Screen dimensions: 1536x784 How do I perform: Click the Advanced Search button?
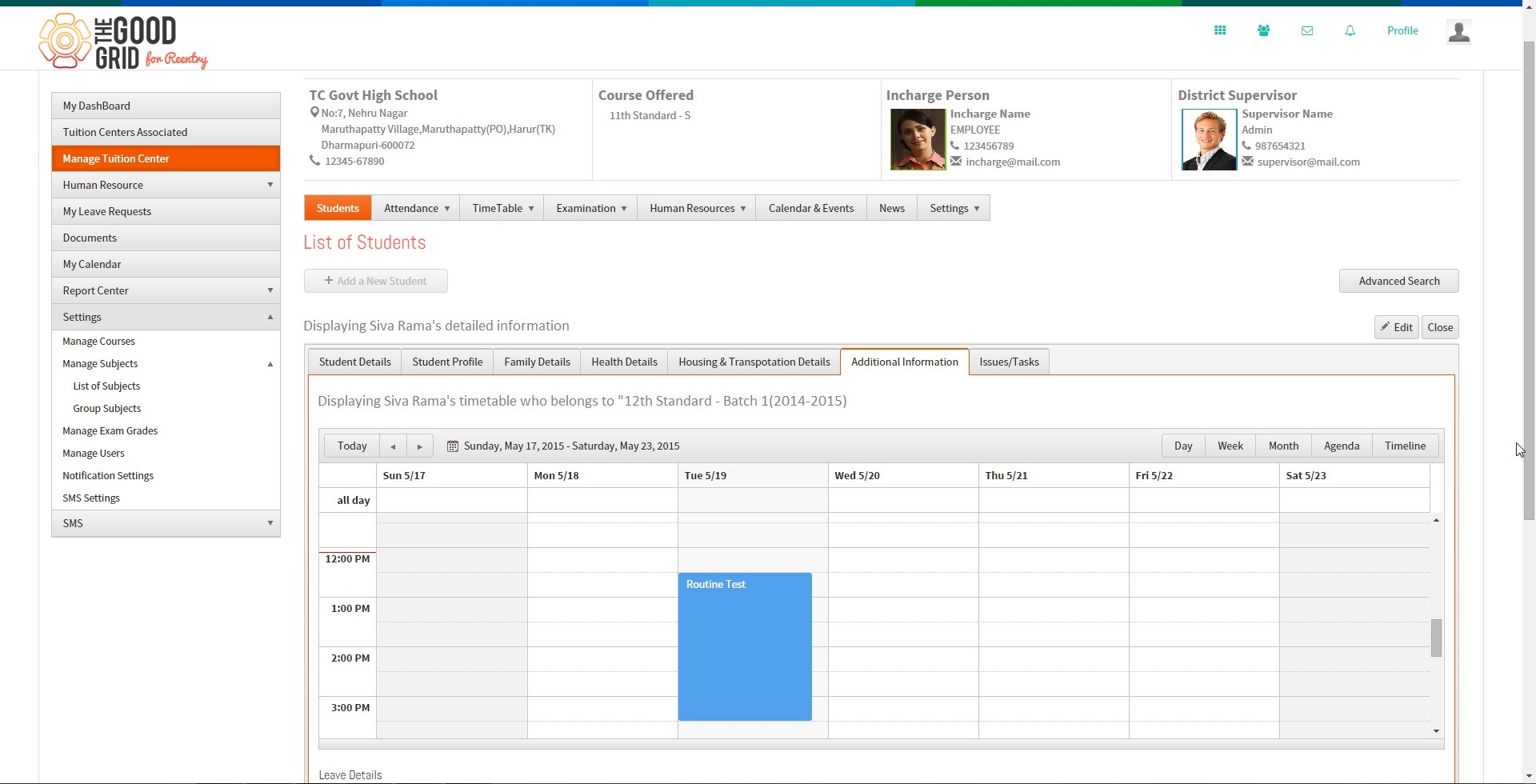click(x=1398, y=281)
